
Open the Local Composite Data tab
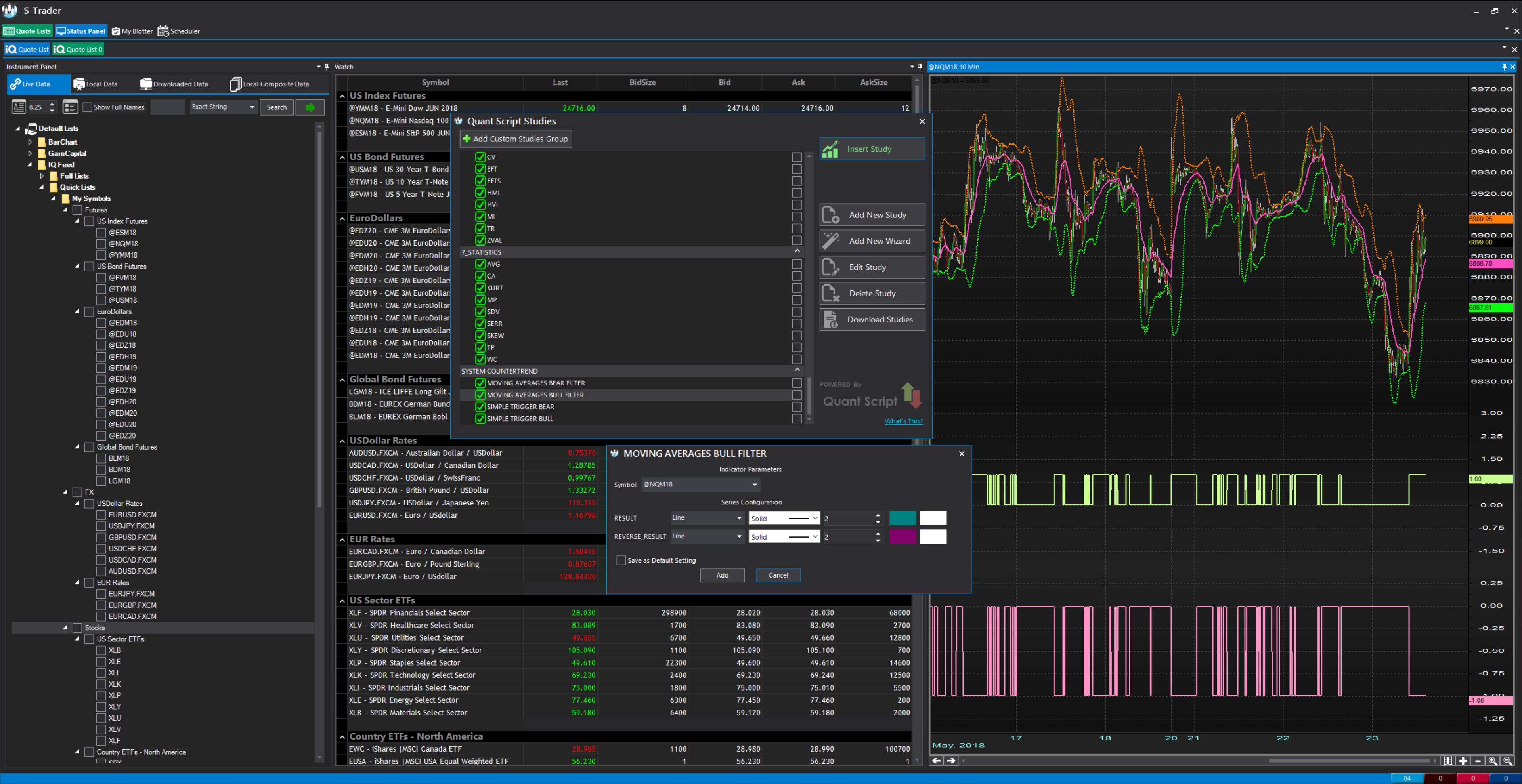[x=270, y=84]
